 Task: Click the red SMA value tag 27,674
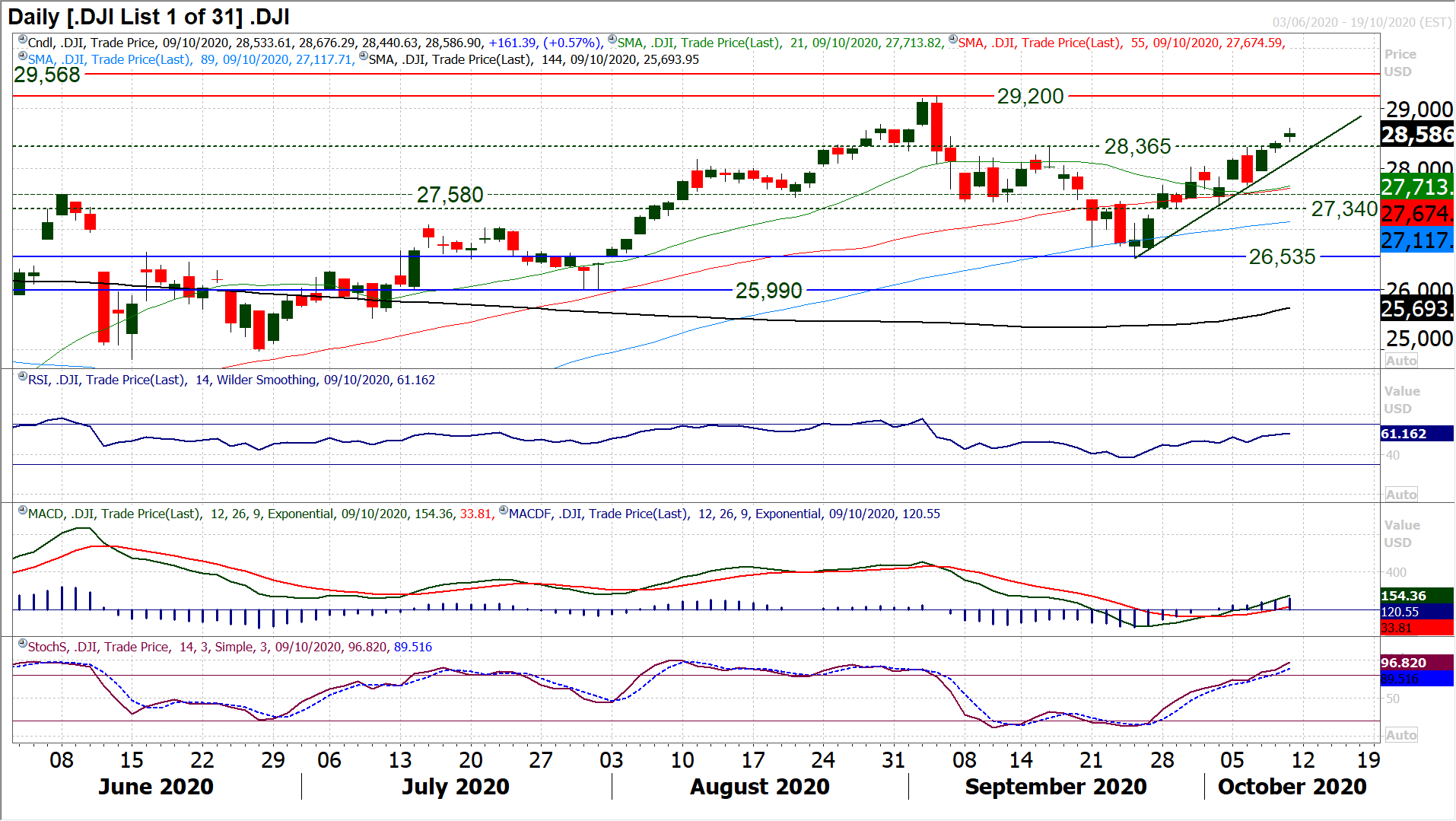click(1417, 214)
